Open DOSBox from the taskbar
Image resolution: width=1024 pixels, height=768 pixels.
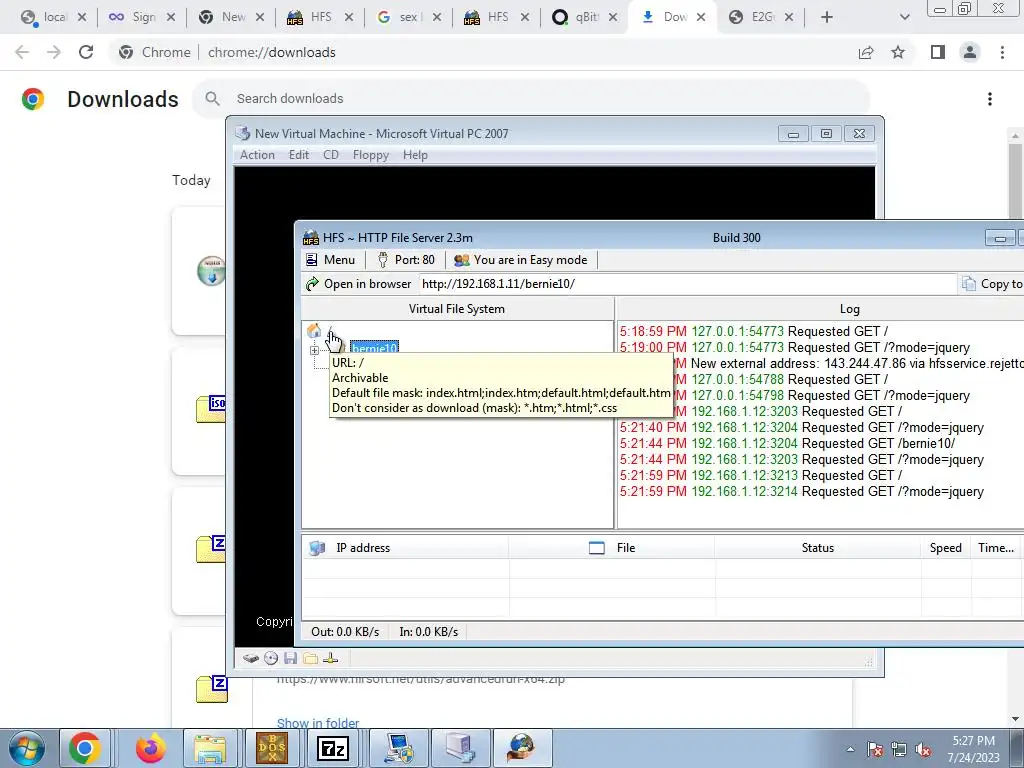pos(272,748)
